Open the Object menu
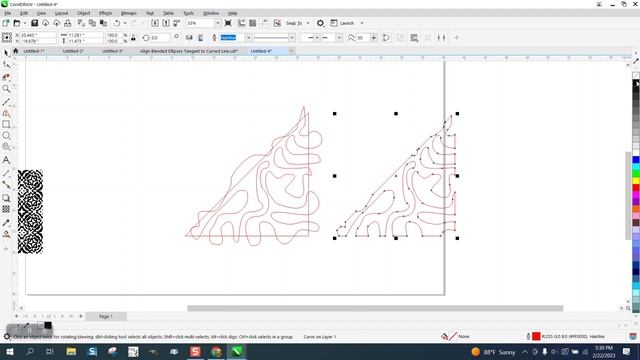Viewport: 640px width, 360px height. 83,13
